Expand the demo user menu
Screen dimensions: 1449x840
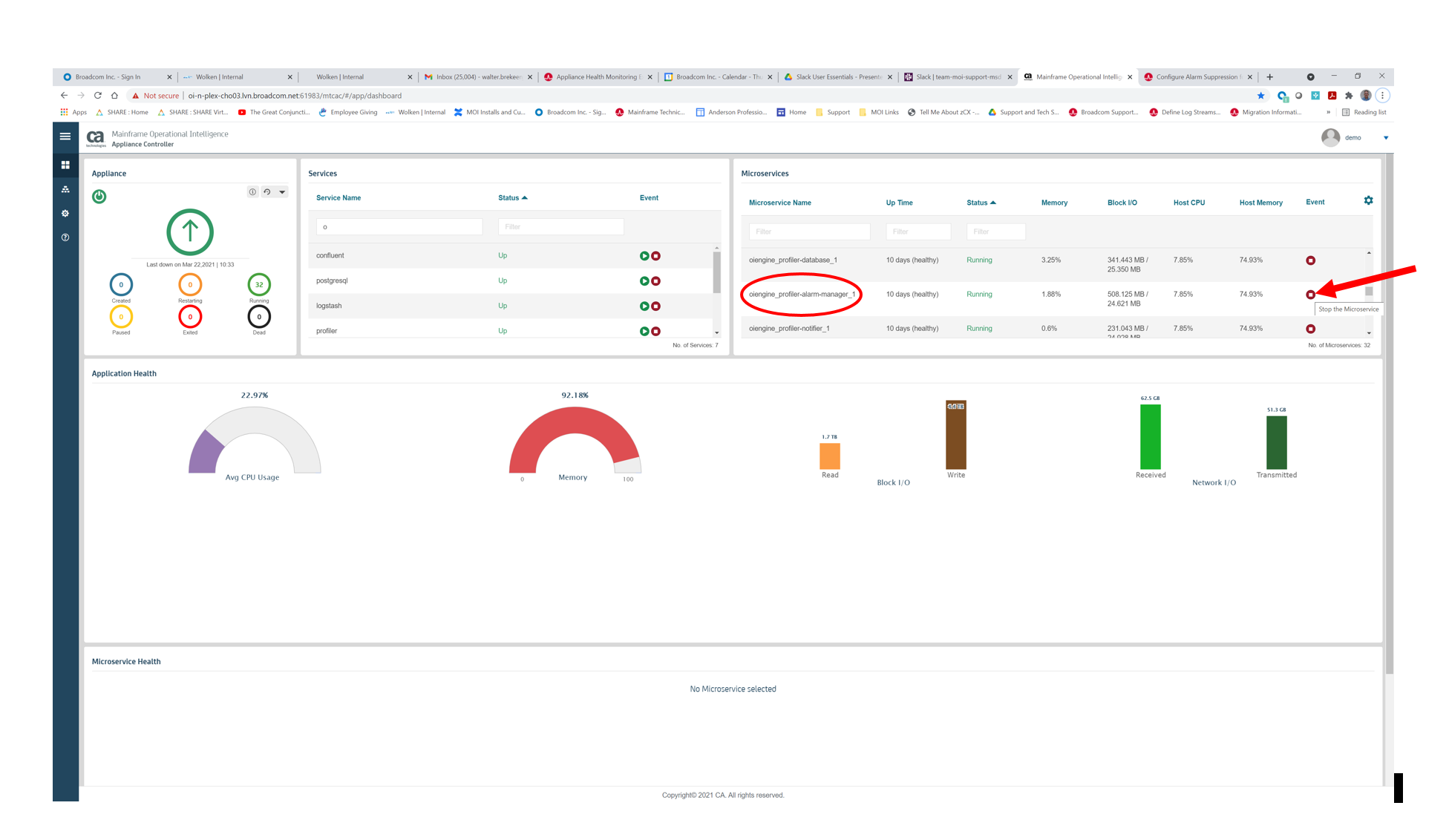1385,138
